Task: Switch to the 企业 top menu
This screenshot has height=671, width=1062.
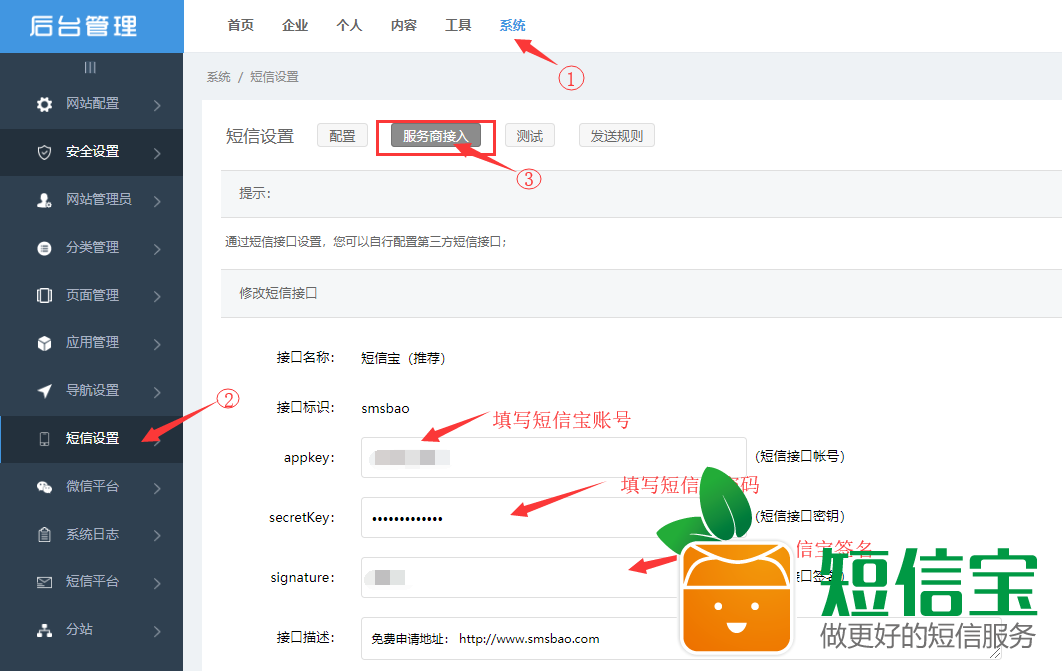Action: [x=295, y=25]
